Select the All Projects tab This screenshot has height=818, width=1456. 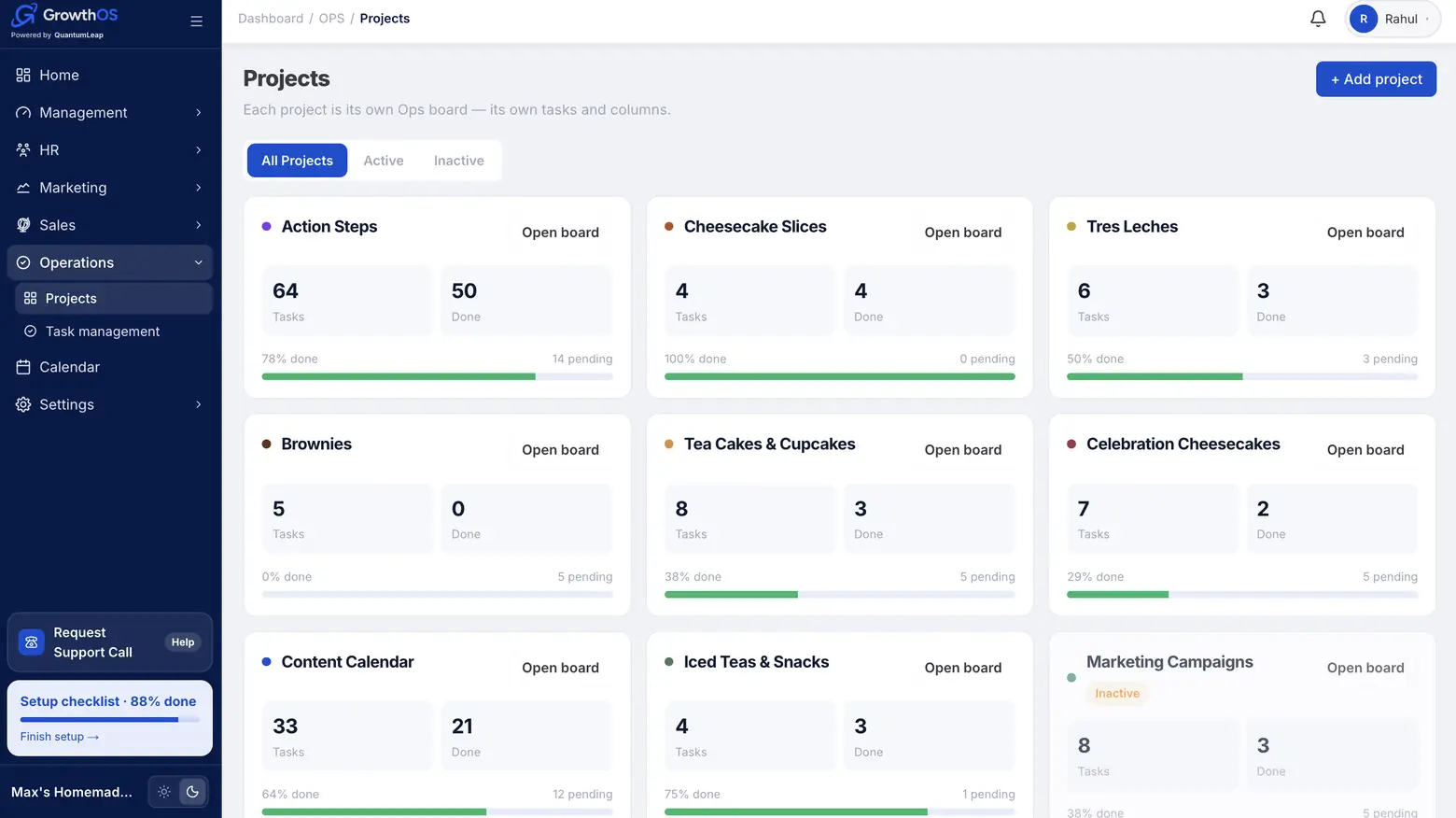click(297, 161)
